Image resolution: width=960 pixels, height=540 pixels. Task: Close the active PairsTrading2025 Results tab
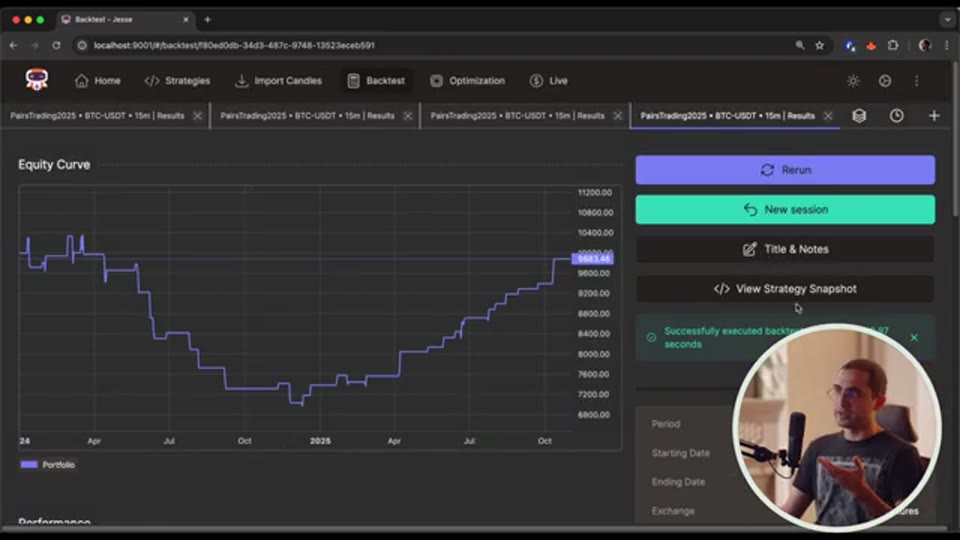[x=828, y=116]
